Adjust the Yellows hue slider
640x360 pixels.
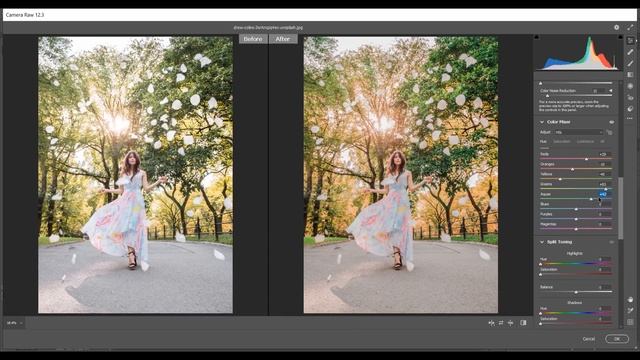[x=576, y=179]
